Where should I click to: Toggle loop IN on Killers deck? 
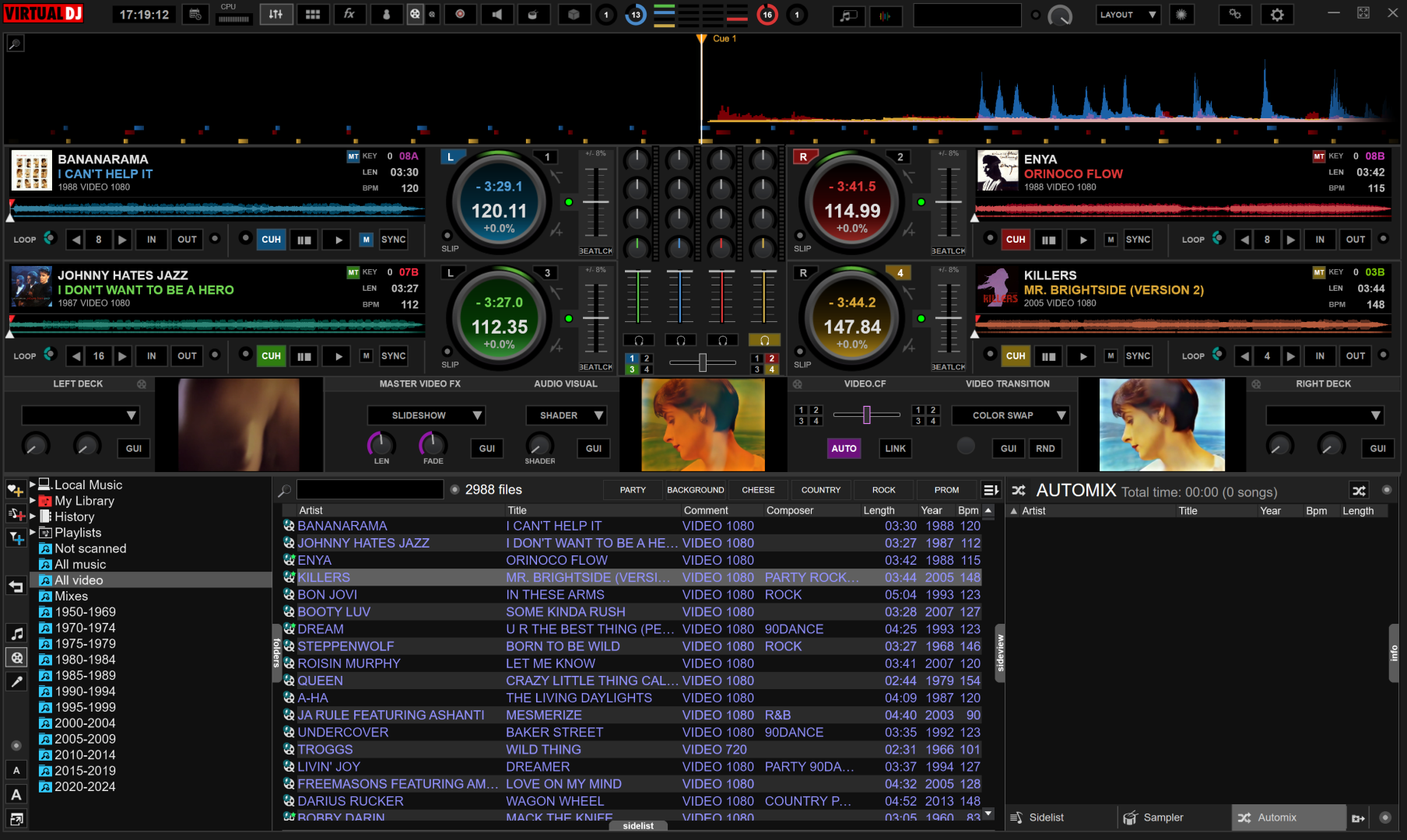coord(1320,356)
